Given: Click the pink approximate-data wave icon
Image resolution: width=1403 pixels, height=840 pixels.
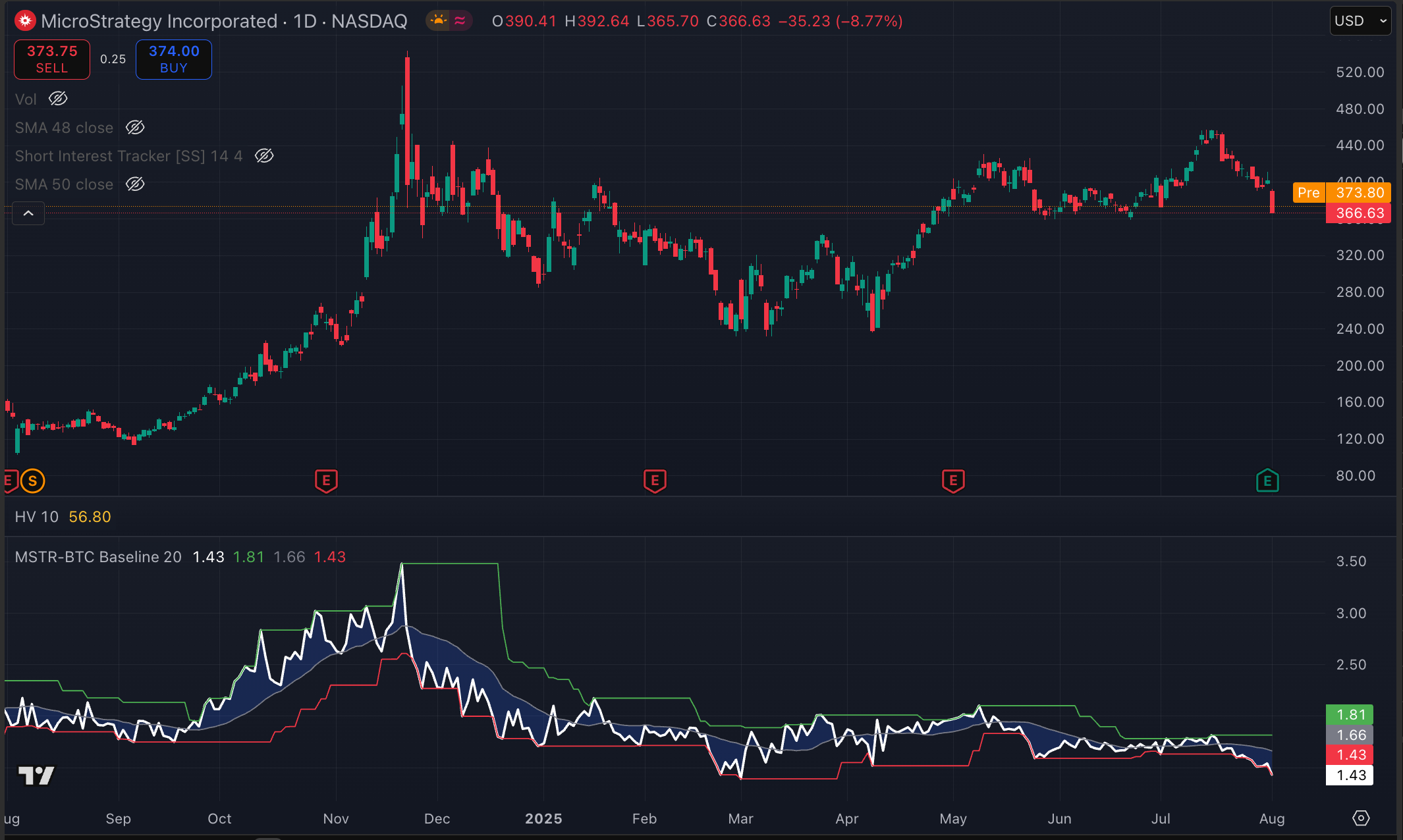Looking at the screenshot, I should click(460, 21).
